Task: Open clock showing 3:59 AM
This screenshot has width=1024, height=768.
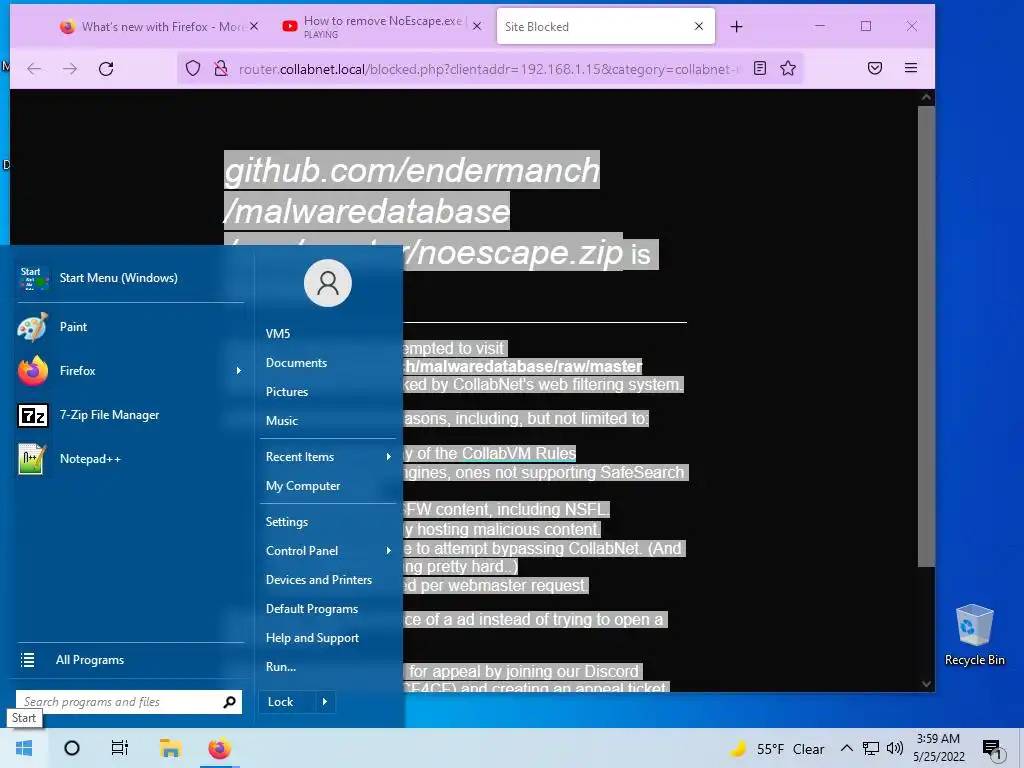Action: tap(938, 748)
